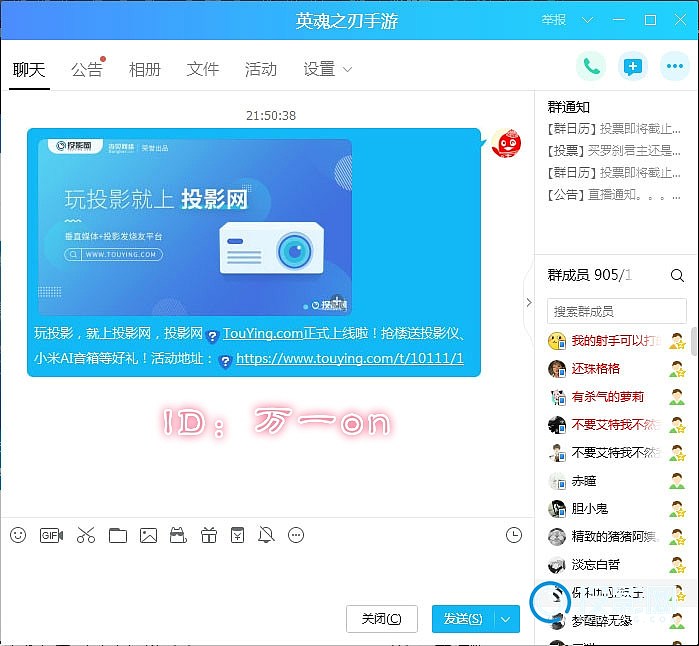Insert a picture into chat
The width and height of the screenshot is (699, 646).
pos(148,535)
